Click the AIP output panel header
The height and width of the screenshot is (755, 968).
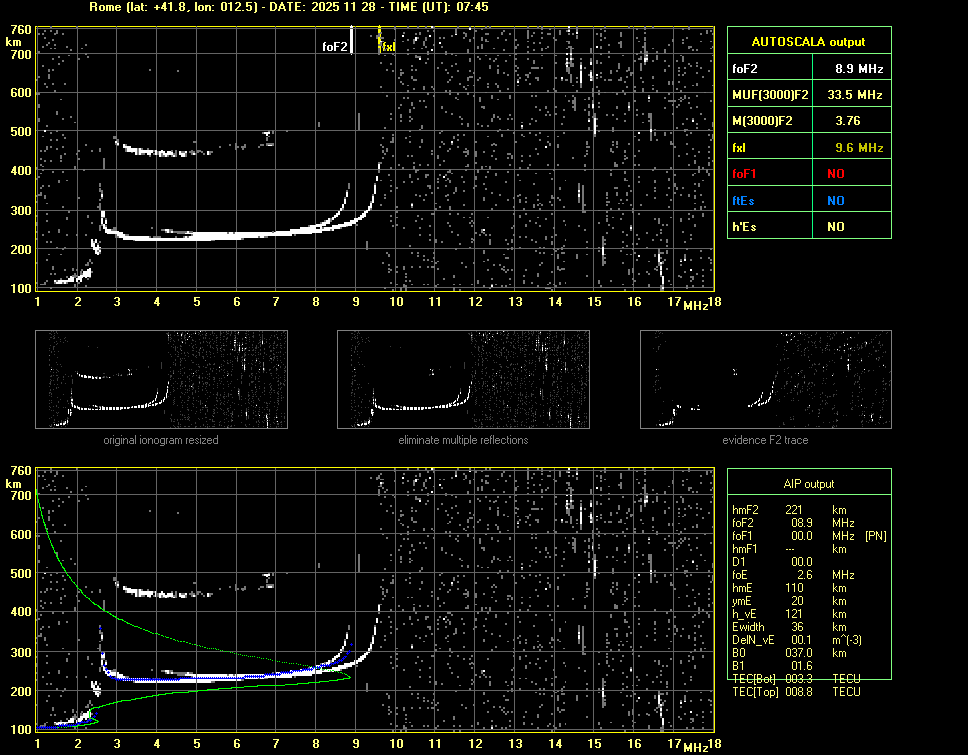[x=808, y=484]
